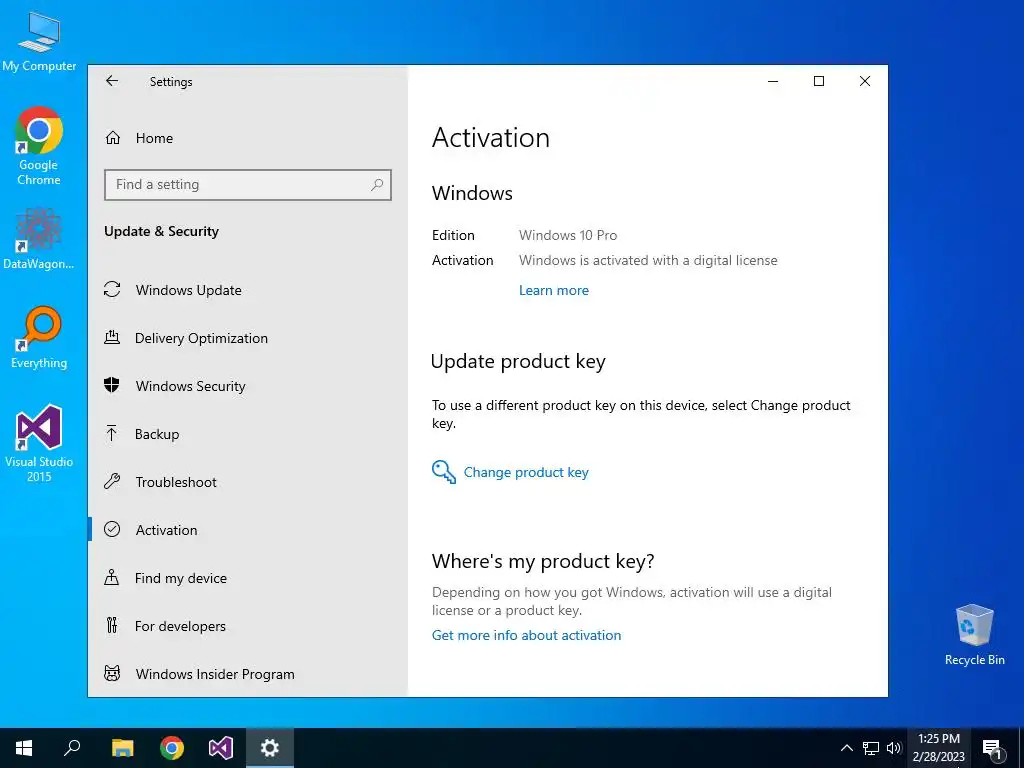Click Settings gear on taskbar
Screen dimensions: 1024x768
[x=270, y=748]
